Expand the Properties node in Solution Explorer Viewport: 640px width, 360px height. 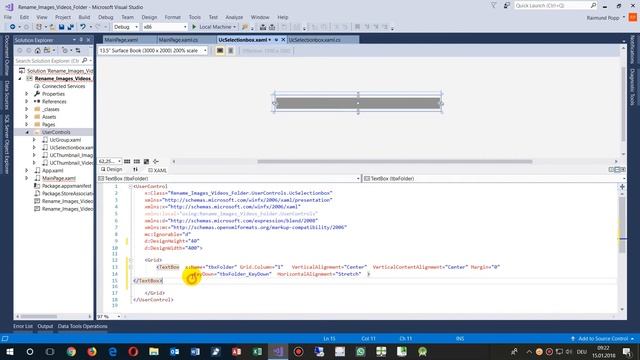tap(27, 94)
